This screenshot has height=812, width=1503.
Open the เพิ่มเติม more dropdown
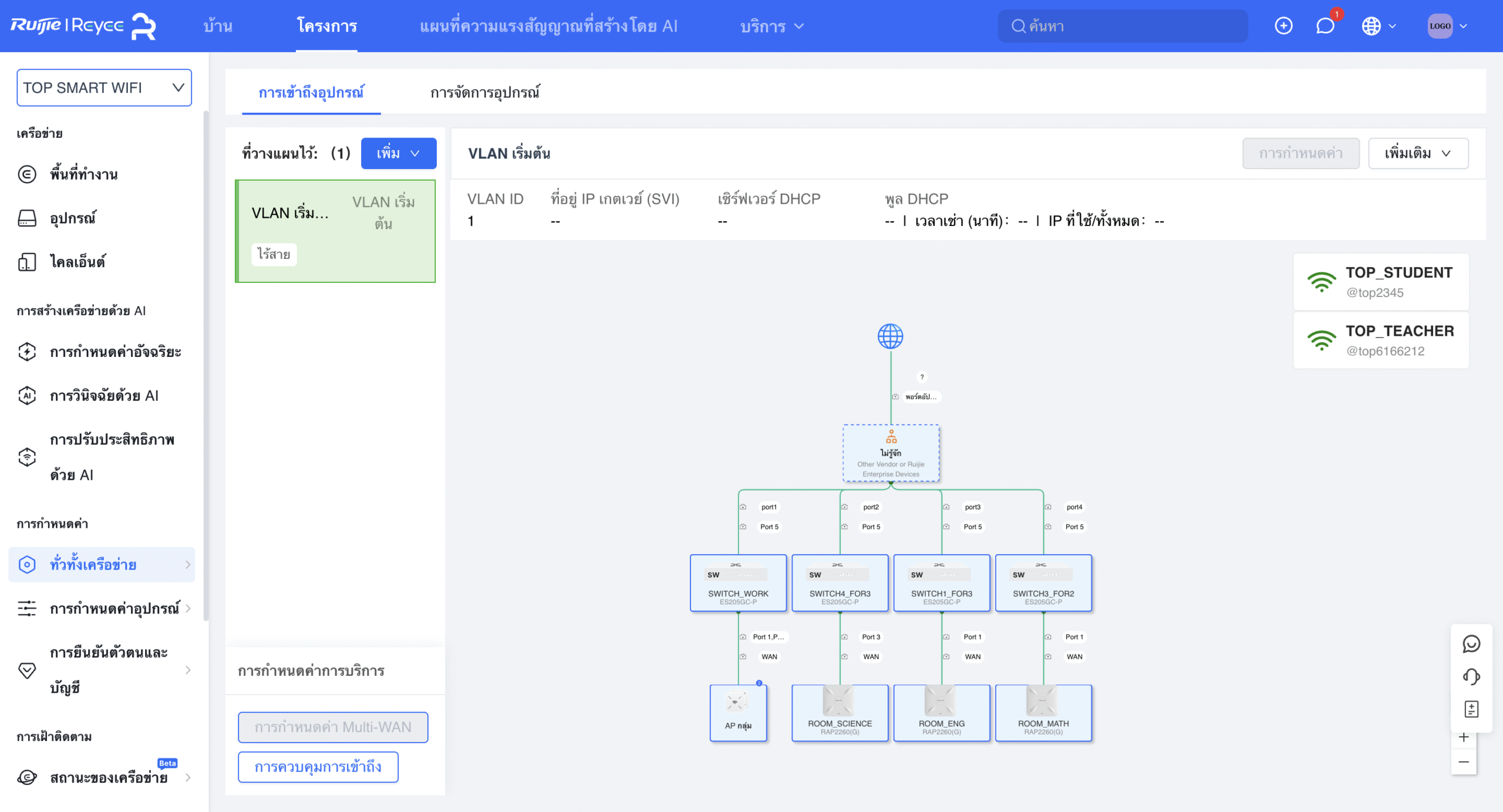[1418, 153]
